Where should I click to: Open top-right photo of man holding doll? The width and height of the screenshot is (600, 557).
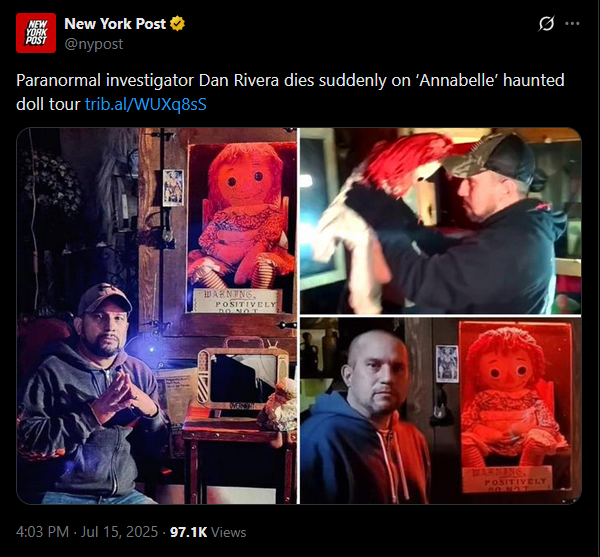pyautogui.click(x=440, y=221)
